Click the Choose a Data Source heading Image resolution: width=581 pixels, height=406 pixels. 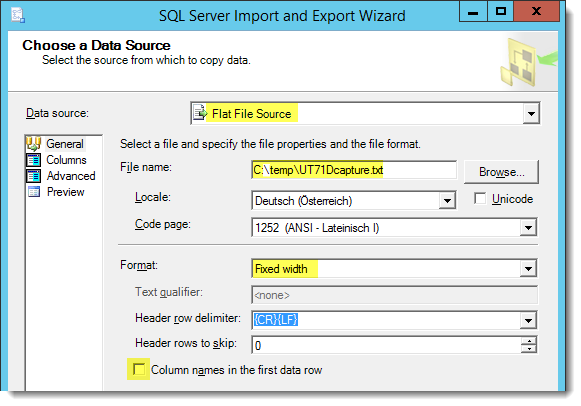click(96, 45)
